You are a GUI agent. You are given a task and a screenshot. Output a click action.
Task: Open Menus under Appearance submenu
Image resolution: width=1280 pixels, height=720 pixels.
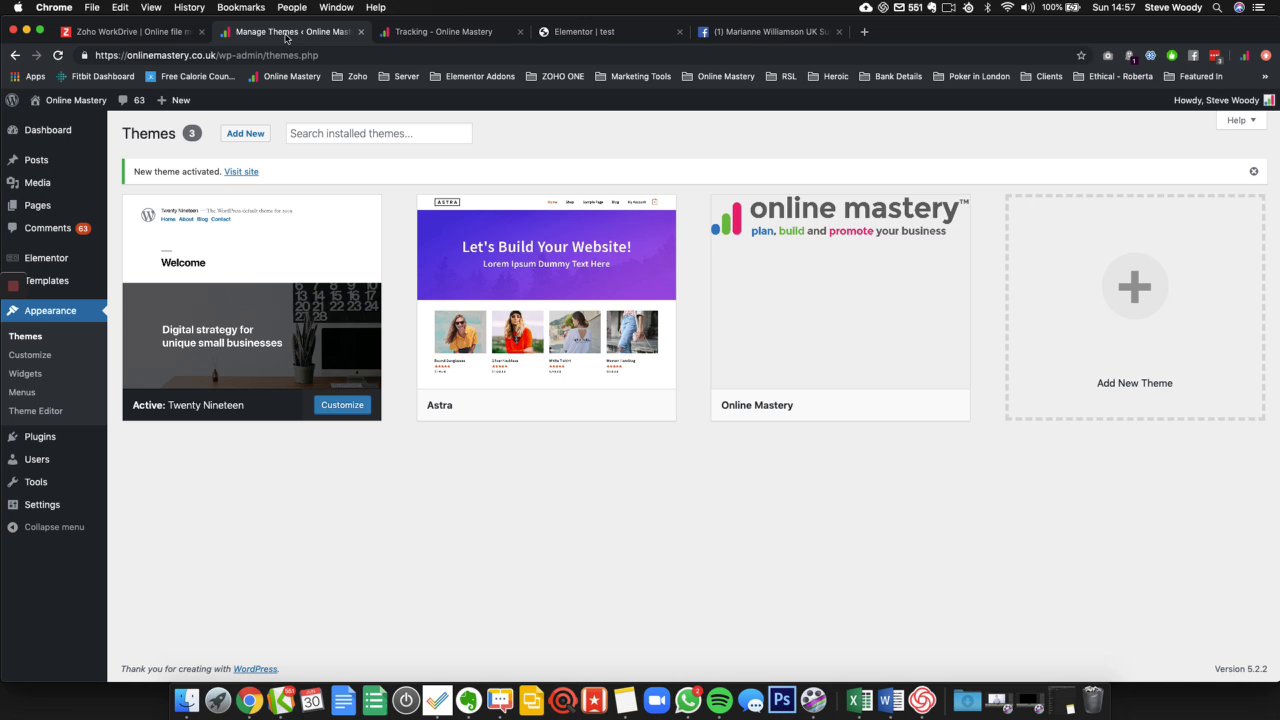pos(22,392)
